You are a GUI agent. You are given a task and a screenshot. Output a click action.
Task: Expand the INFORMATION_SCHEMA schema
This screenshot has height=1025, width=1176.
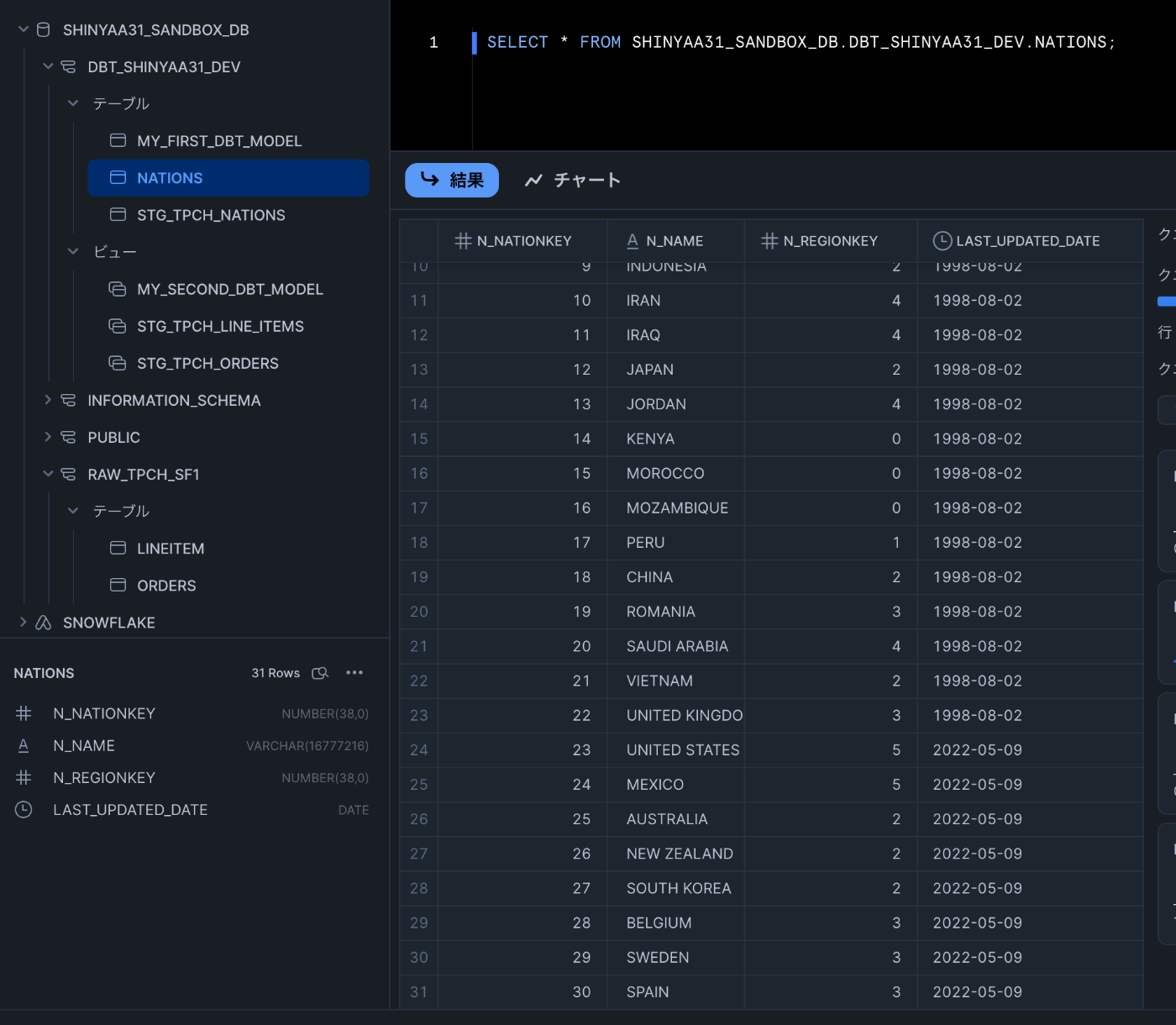[48, 400]
